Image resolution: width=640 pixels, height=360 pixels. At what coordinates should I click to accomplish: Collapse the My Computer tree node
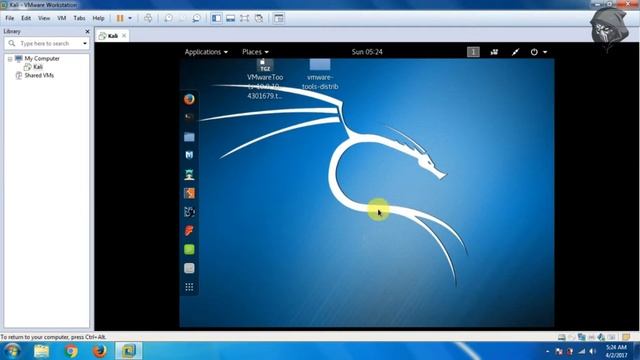pos(10,59)
